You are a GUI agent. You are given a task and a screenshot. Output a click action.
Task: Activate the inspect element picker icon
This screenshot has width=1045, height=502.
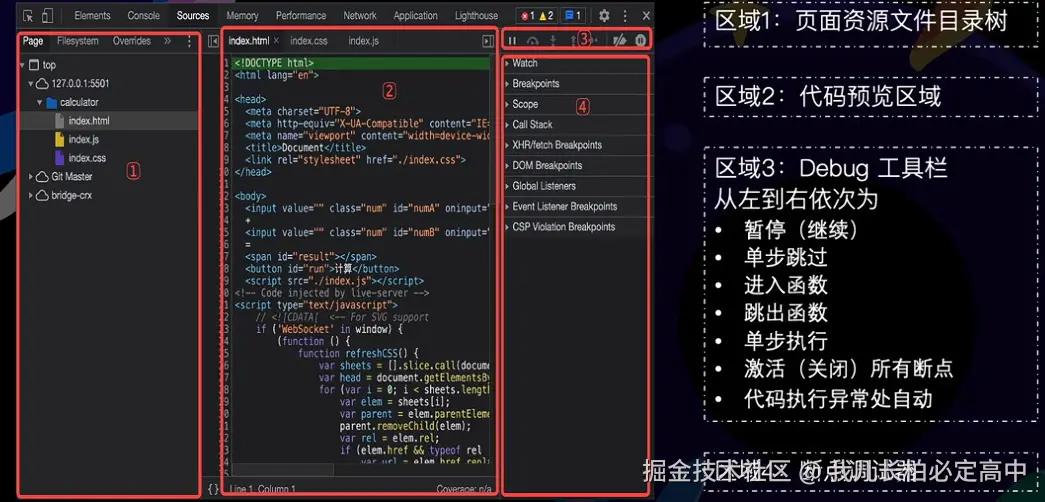click(27, 16)
